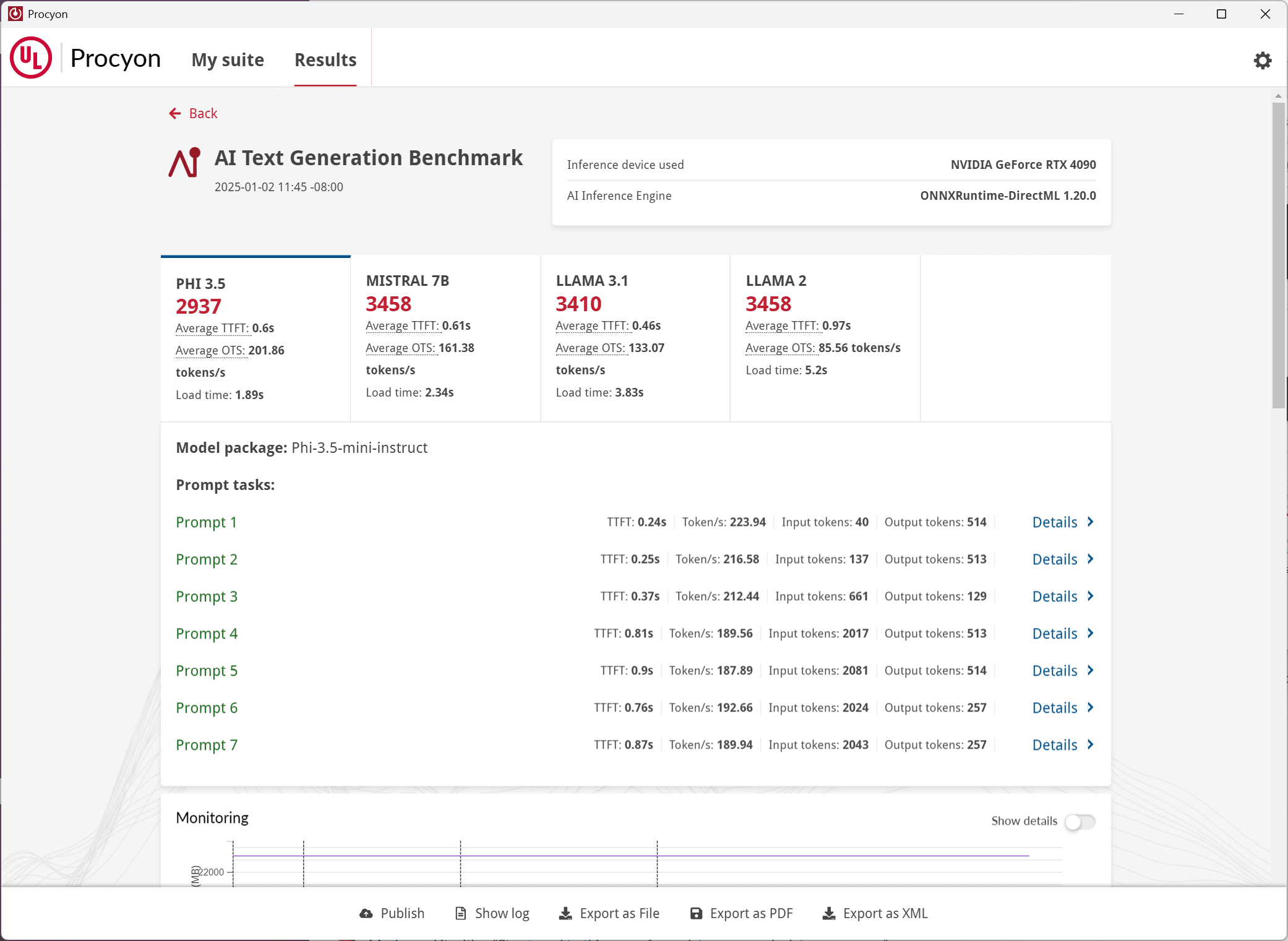Viewport: 1288px width, 941px height.
Task: Expand Prompt 1 details chevron
Action: [1091, 522]
